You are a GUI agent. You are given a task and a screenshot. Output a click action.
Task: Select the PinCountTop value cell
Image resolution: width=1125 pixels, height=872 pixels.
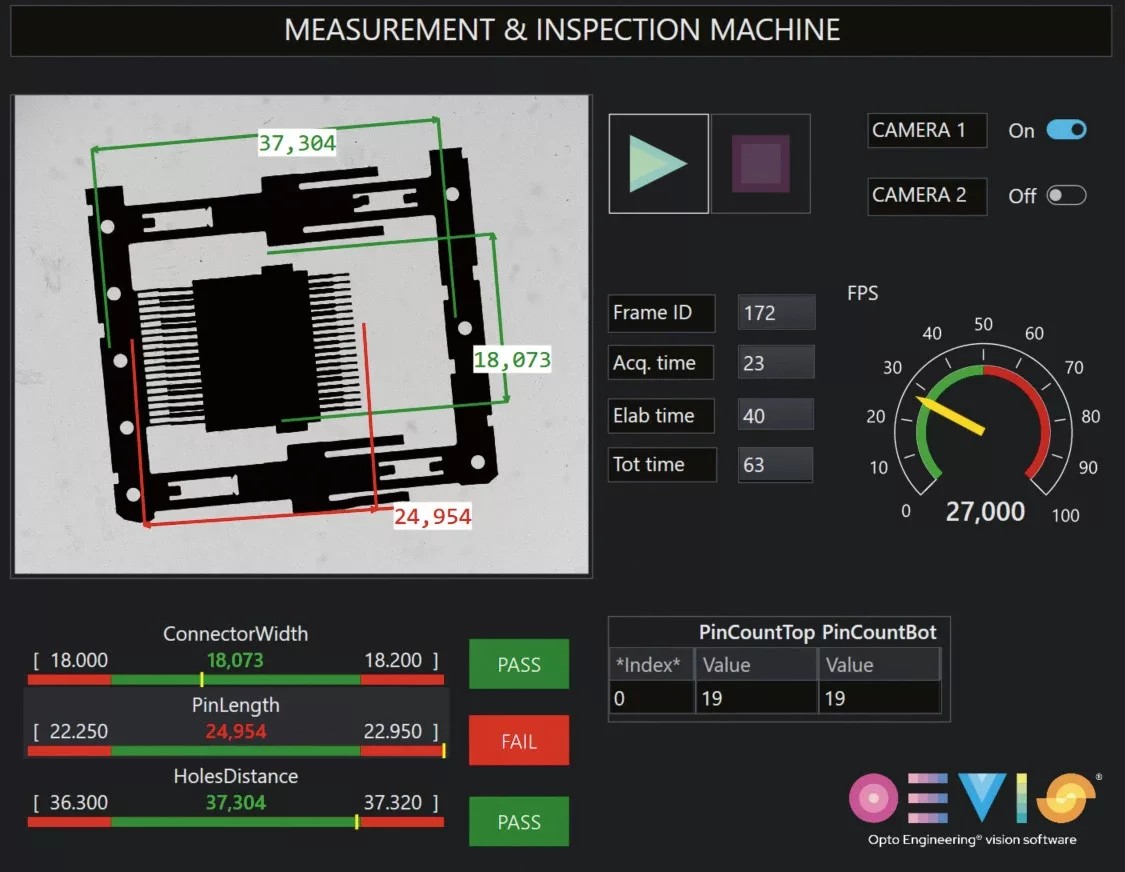tap(756, 698)
